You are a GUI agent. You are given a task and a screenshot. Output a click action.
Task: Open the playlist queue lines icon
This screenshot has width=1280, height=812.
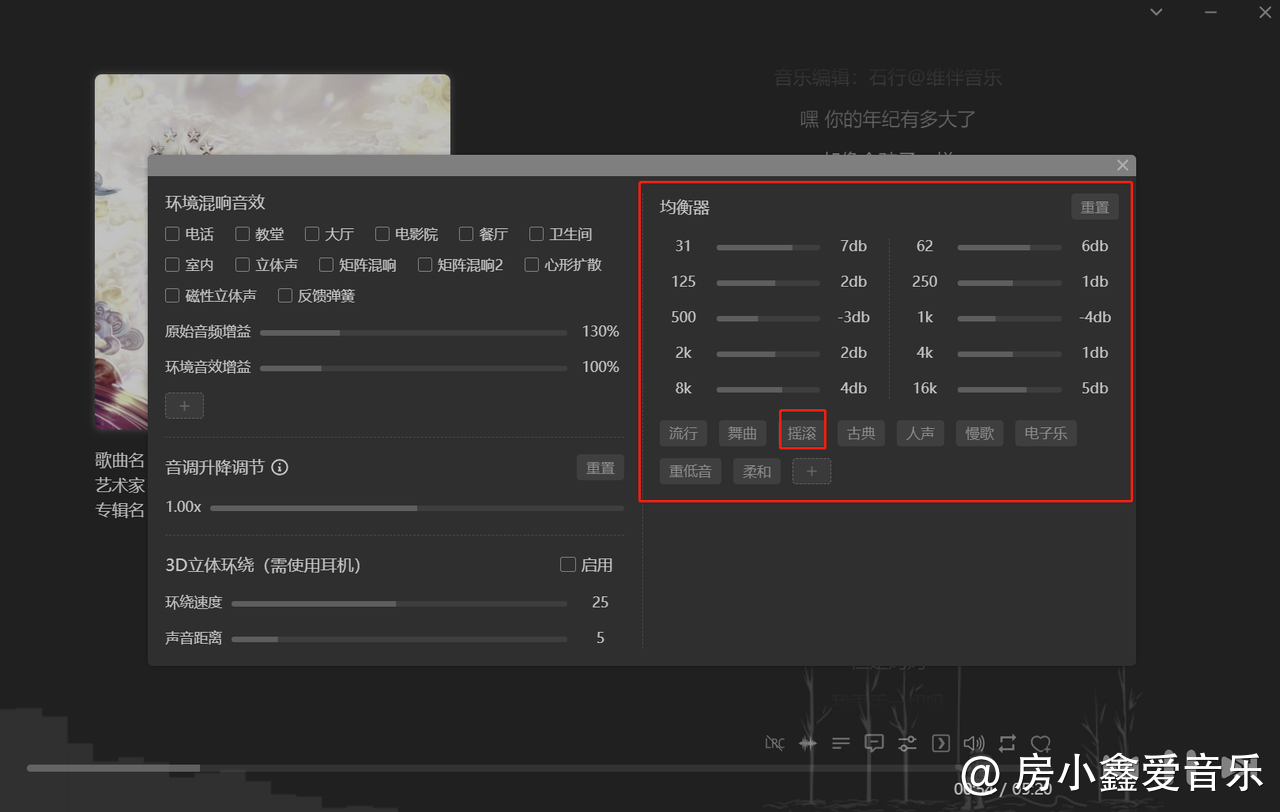[841, 743]
